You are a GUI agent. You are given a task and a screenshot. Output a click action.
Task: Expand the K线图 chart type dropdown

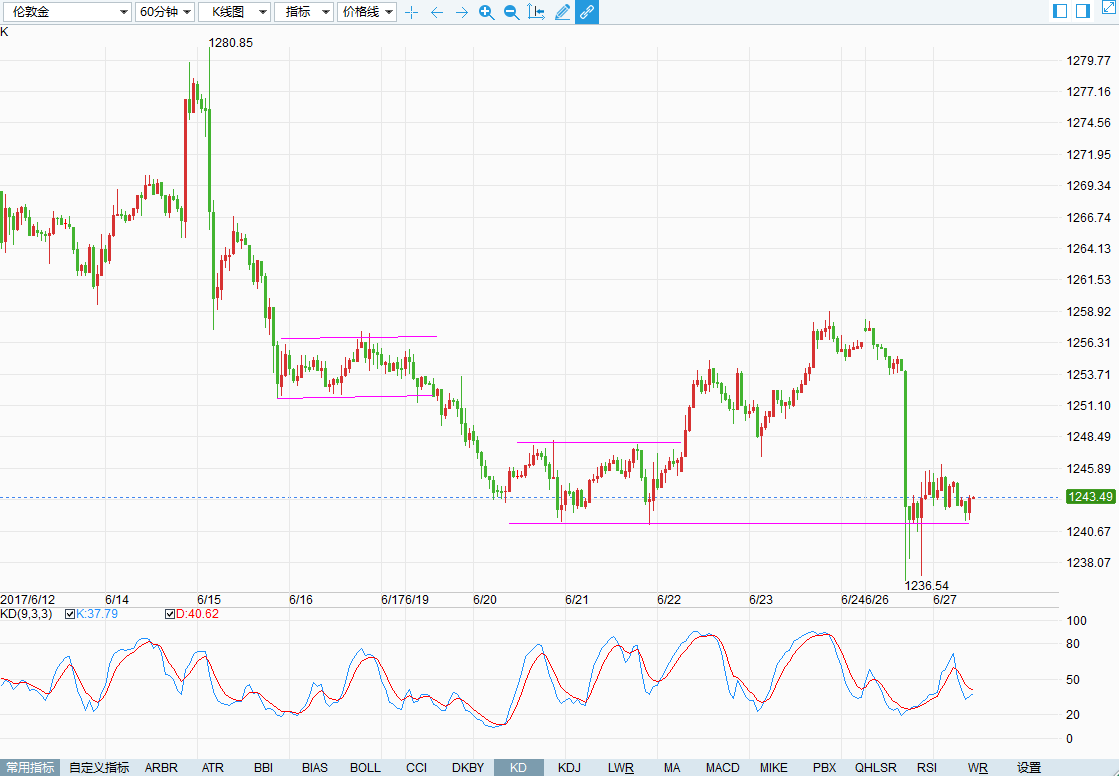[x=234, y=12]
